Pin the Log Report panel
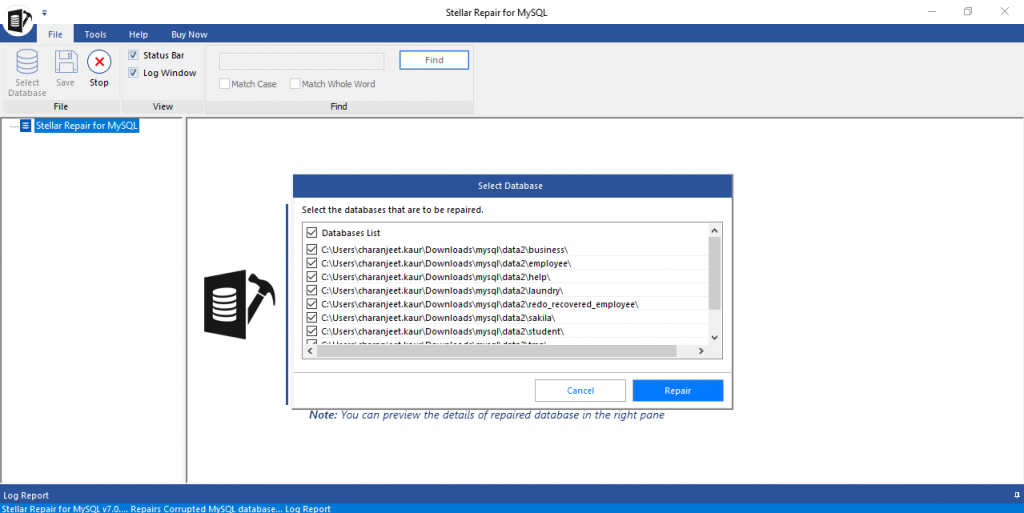 pyautogui.click(x=1016, y=495)
